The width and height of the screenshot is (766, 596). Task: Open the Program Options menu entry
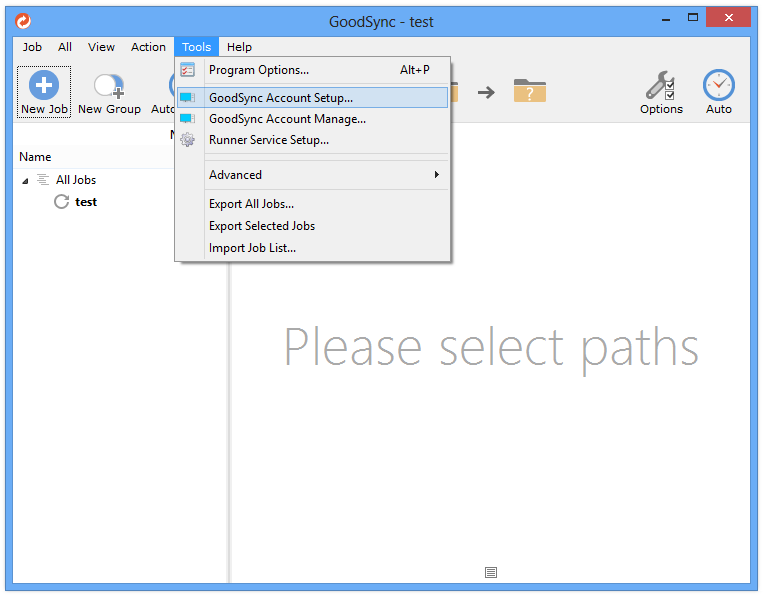coord(259,70)
